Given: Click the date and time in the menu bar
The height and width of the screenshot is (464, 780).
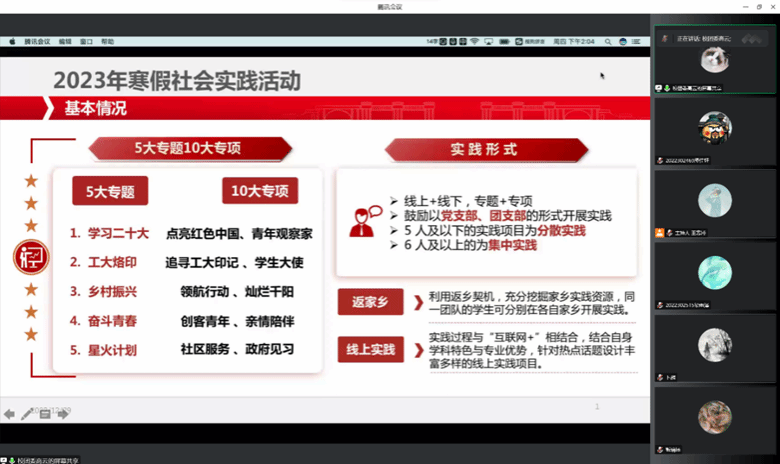Looking at the screenshot, I should [575, 42].
